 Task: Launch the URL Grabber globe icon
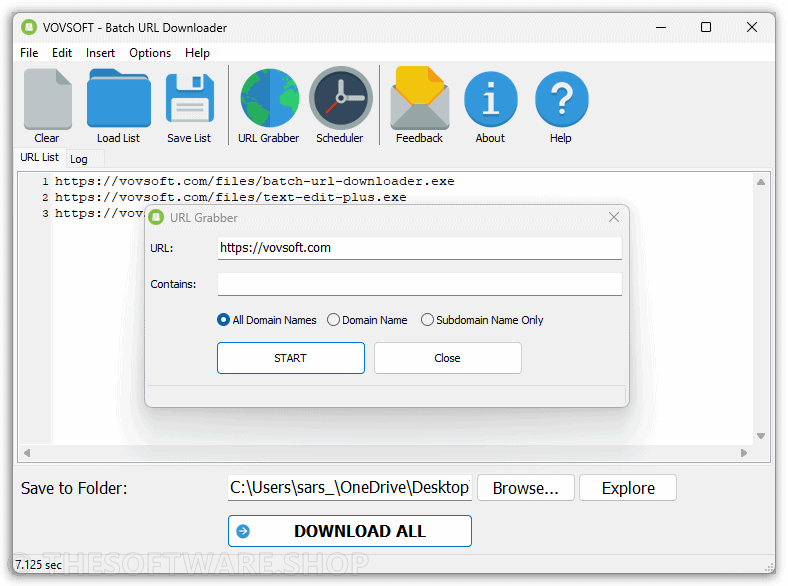click(269, 98)
